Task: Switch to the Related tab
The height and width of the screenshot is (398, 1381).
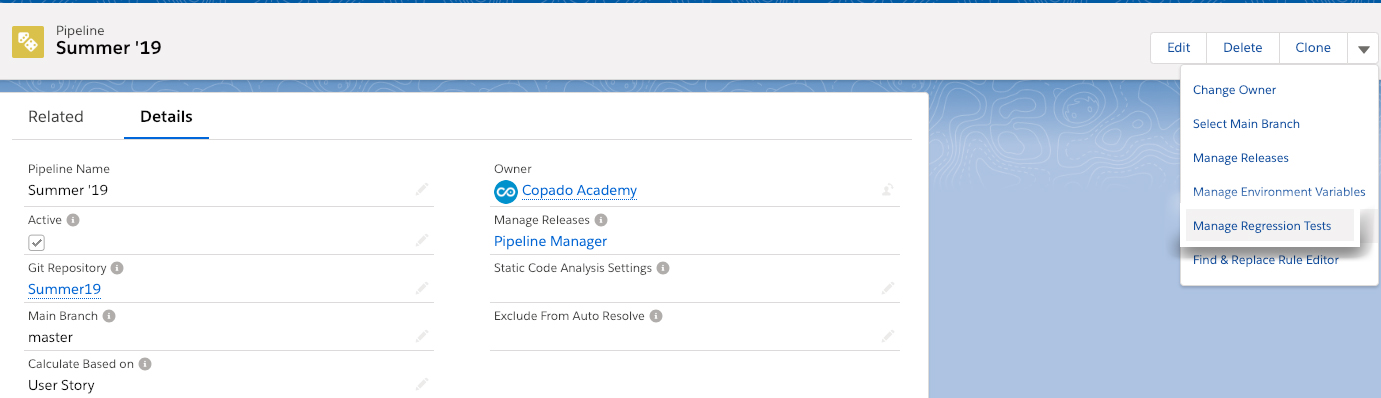Action: 56,116
